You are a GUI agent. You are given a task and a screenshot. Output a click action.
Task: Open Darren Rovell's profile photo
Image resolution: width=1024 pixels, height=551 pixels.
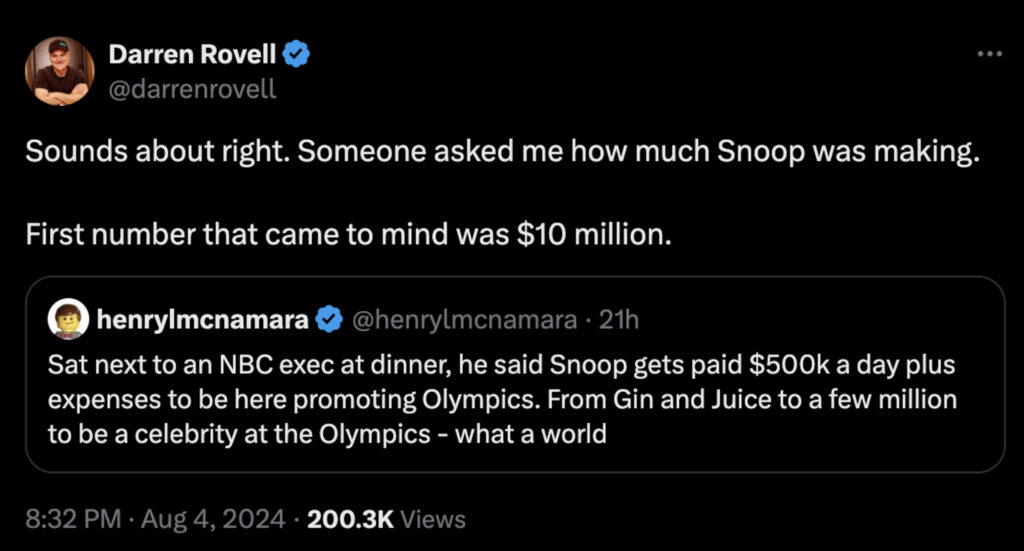[x=59, y=71]
